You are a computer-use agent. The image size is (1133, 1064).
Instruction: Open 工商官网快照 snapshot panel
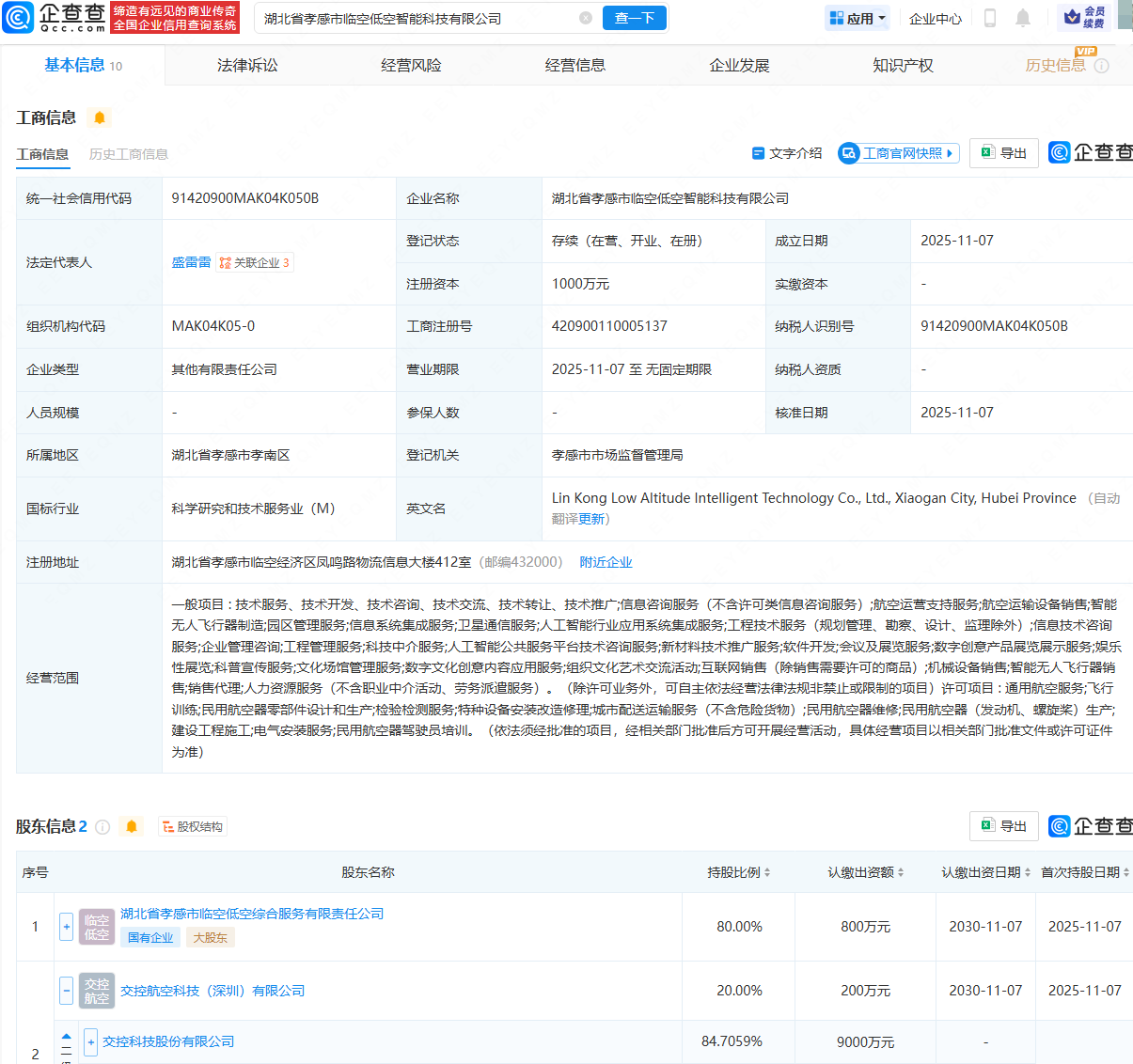click(x=898, y=152)
